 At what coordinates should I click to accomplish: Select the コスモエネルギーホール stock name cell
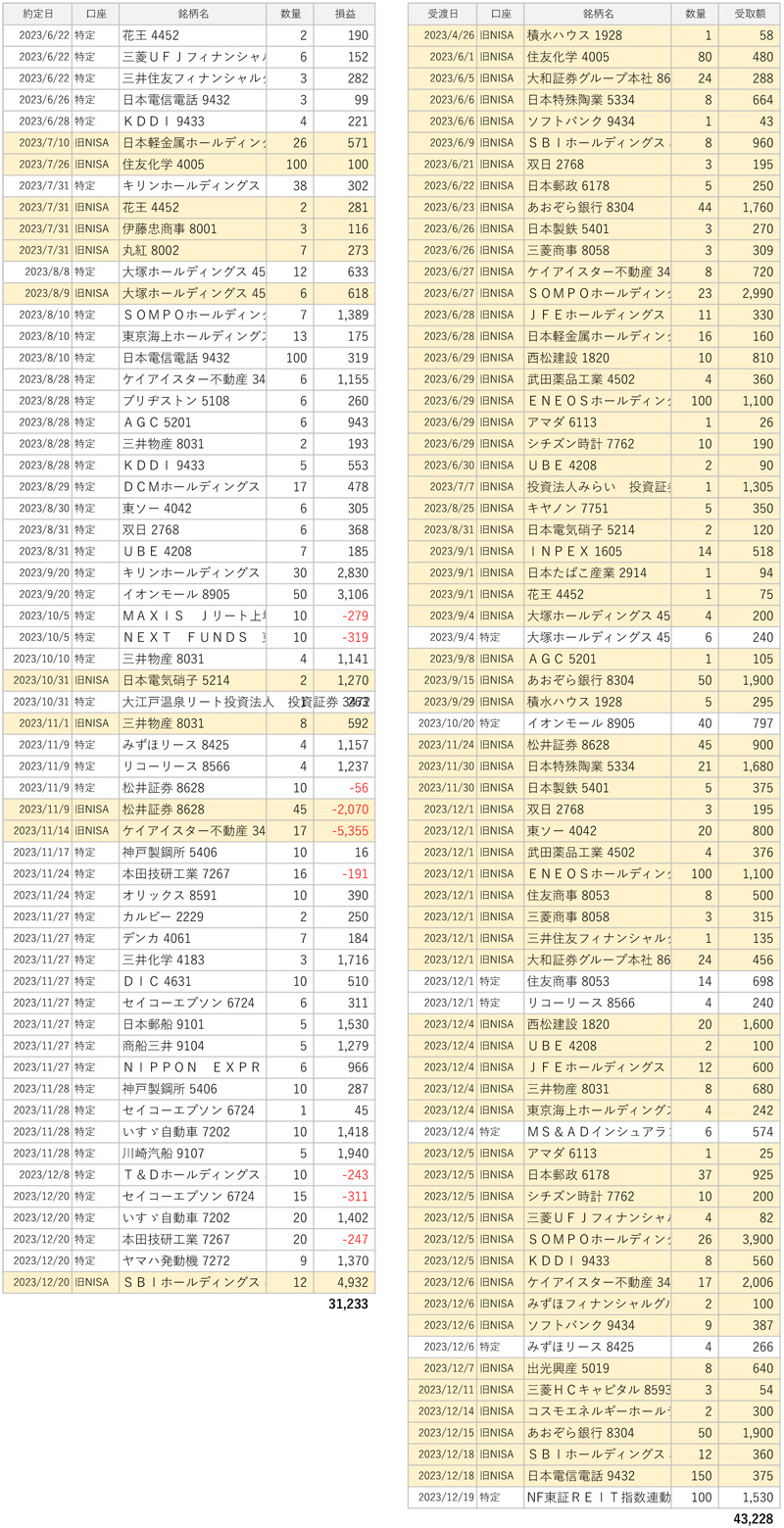(x=599, y=1411)
